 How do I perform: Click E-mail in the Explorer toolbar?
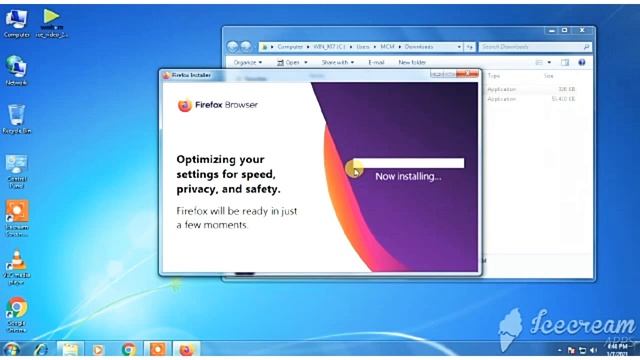pos(376,62)
